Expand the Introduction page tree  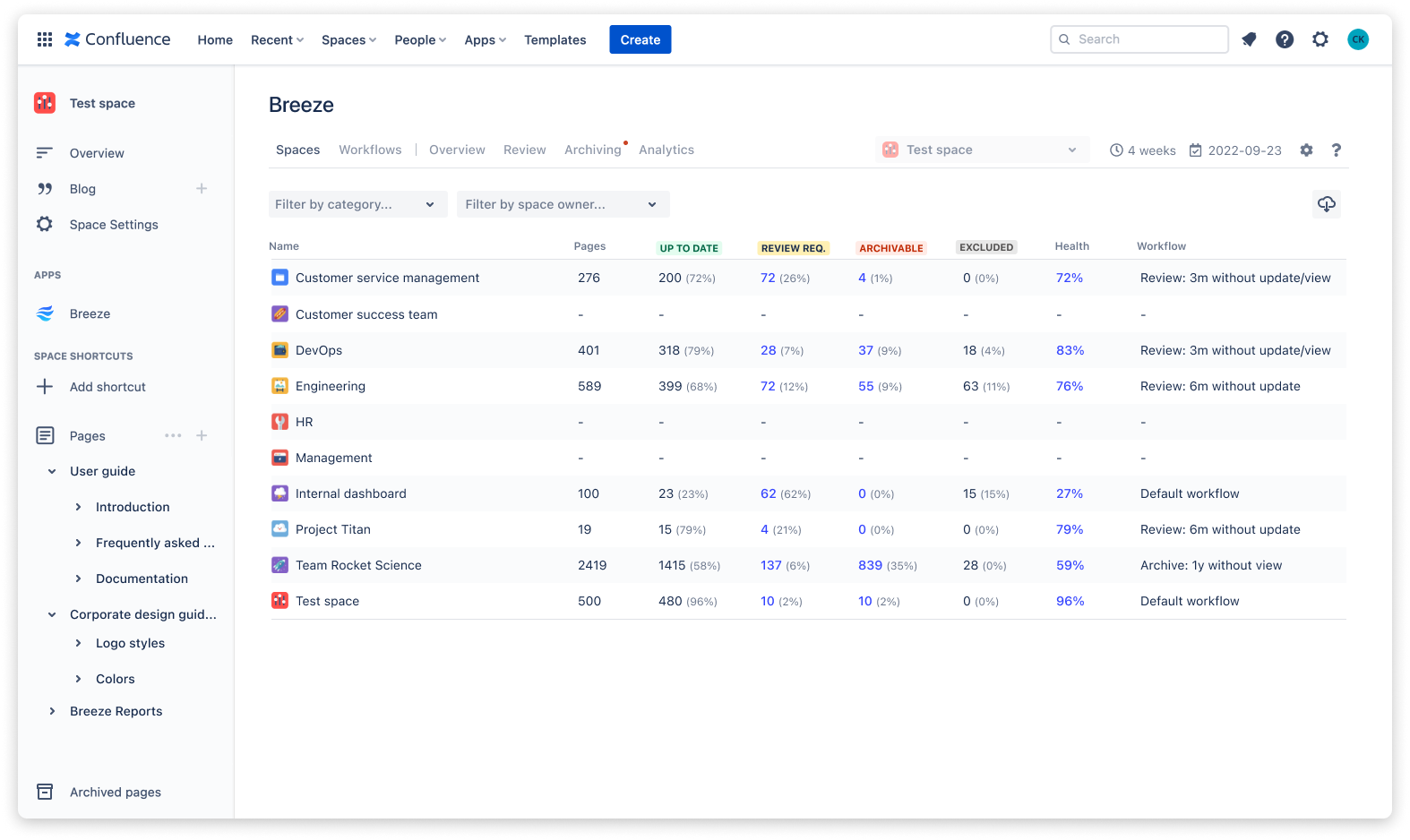point(78,507)
